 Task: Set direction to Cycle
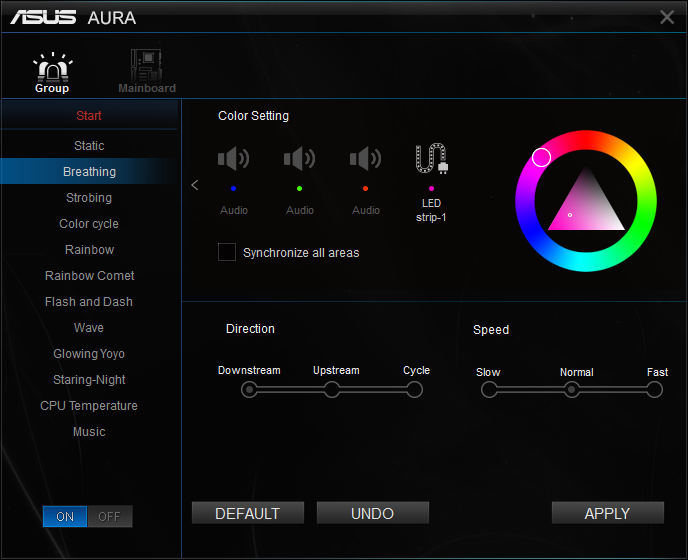click(414, 389)
